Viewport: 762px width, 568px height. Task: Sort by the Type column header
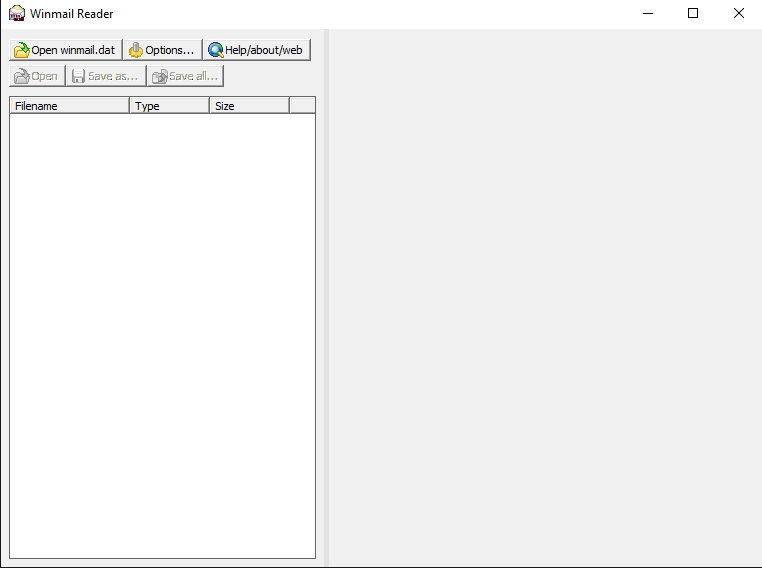point(170,105)
